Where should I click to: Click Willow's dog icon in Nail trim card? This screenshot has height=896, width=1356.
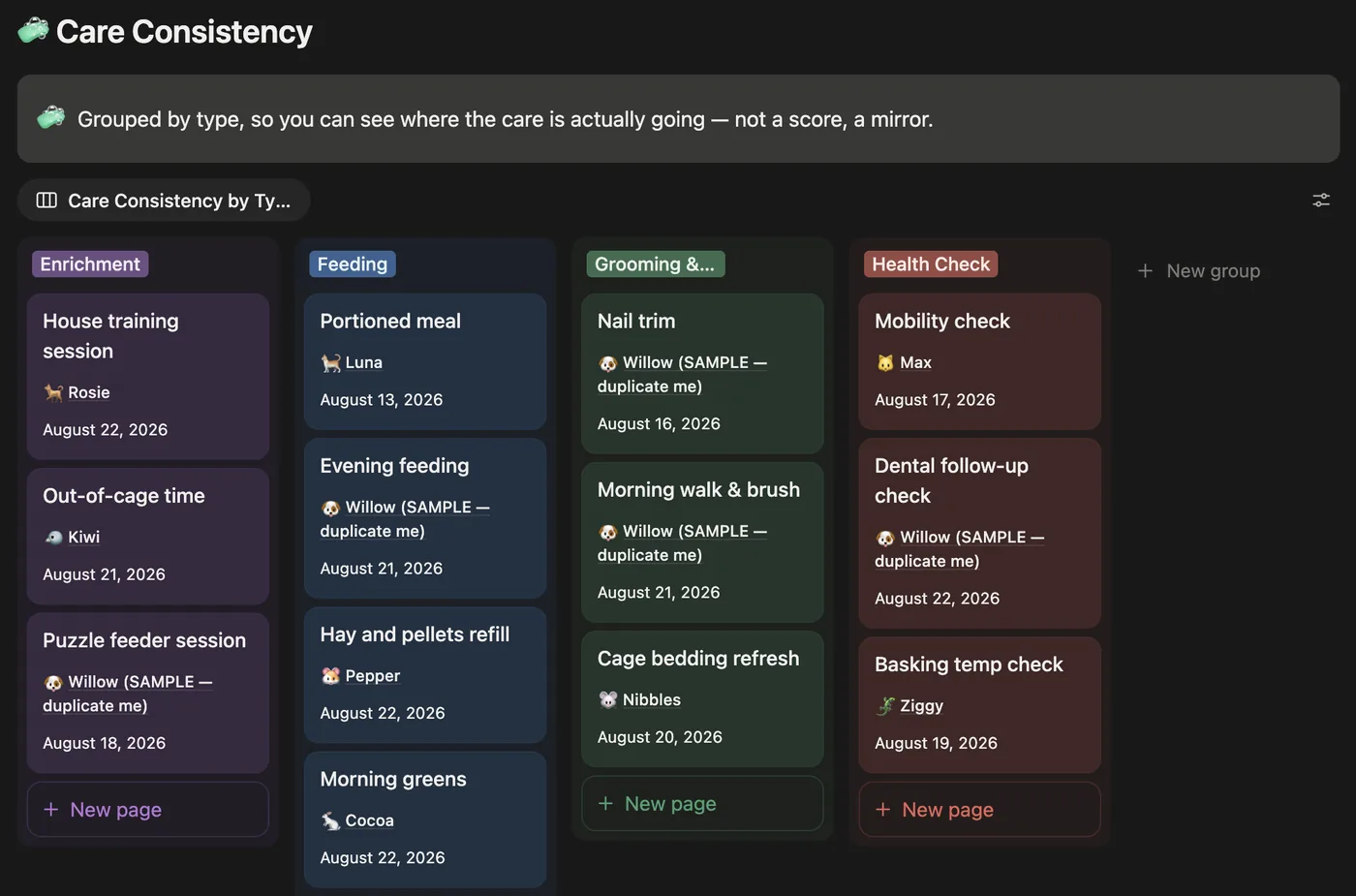[x=608, y=362]
